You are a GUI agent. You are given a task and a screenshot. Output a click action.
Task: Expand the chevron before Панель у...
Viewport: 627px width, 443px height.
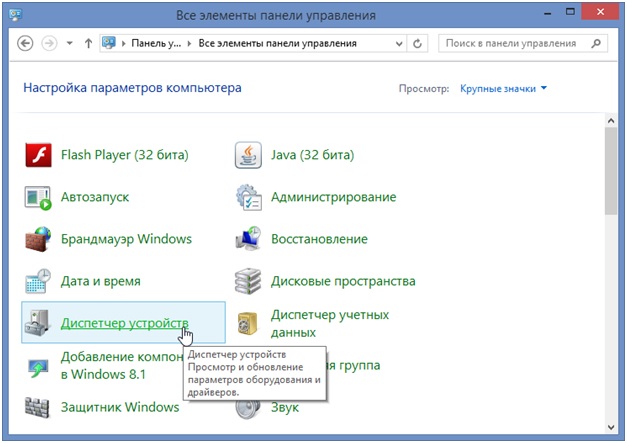click(124, 43)
